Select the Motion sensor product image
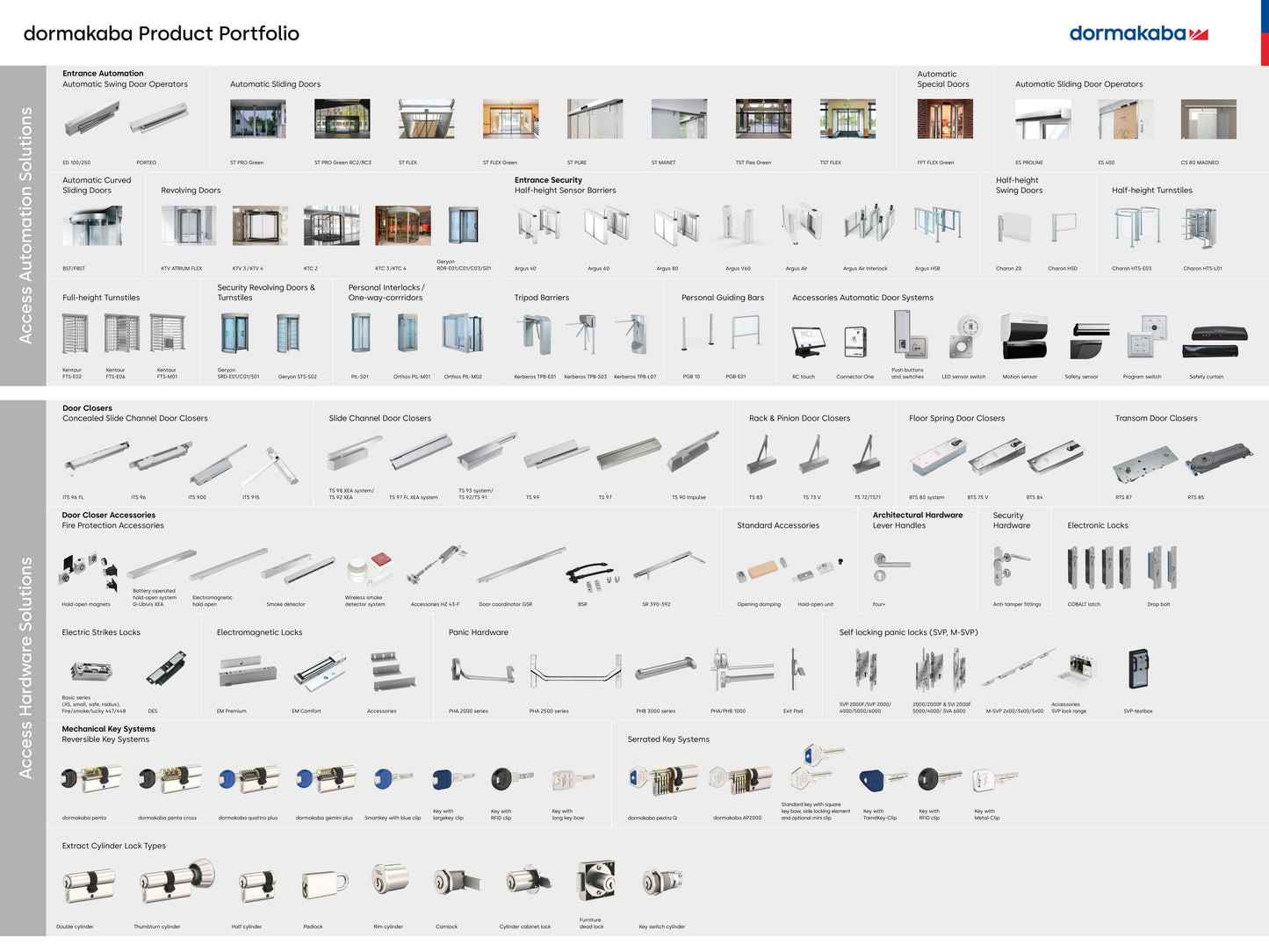The width and height of the screenshot is (1269, 952). point(1025,336)
